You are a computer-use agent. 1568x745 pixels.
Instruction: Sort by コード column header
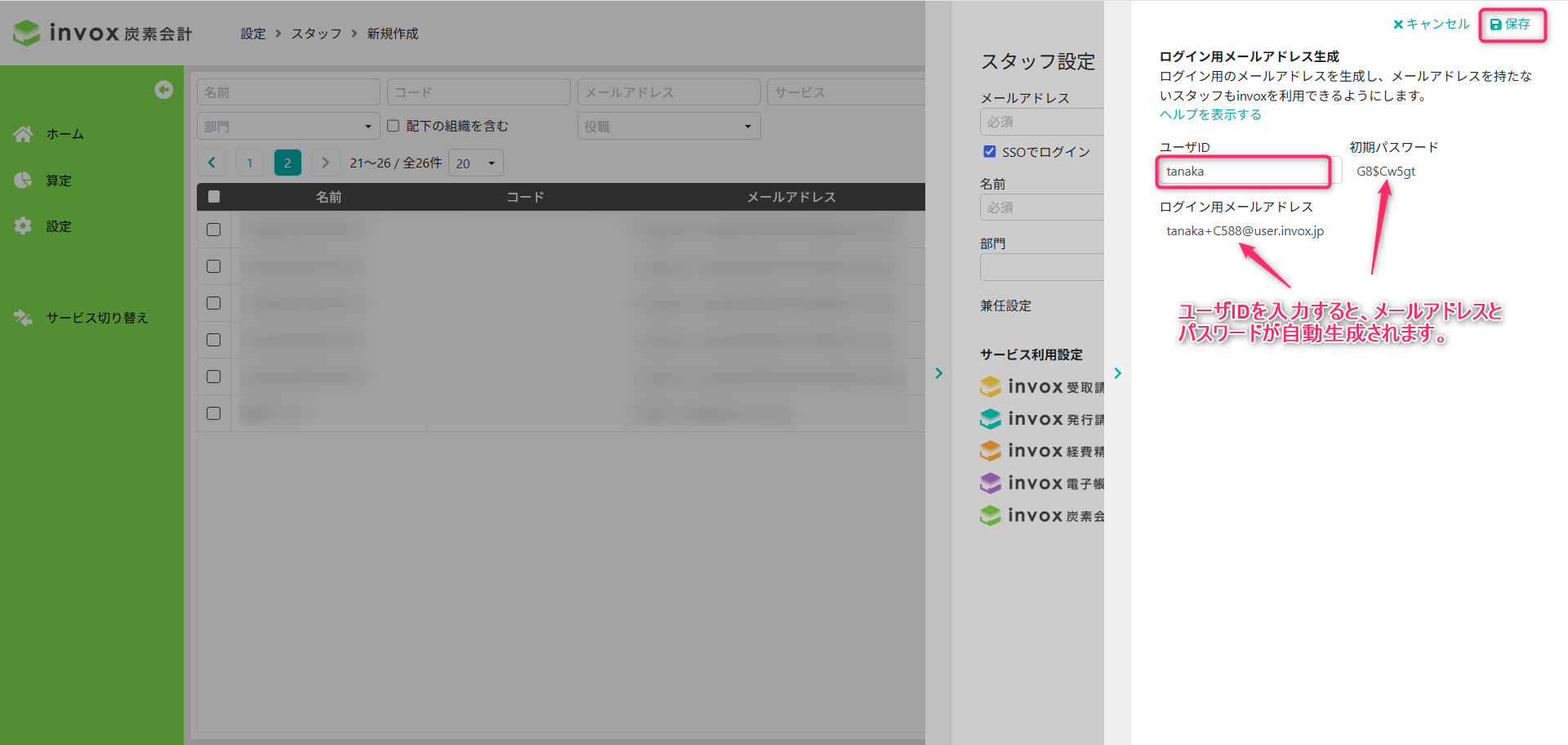525,197
